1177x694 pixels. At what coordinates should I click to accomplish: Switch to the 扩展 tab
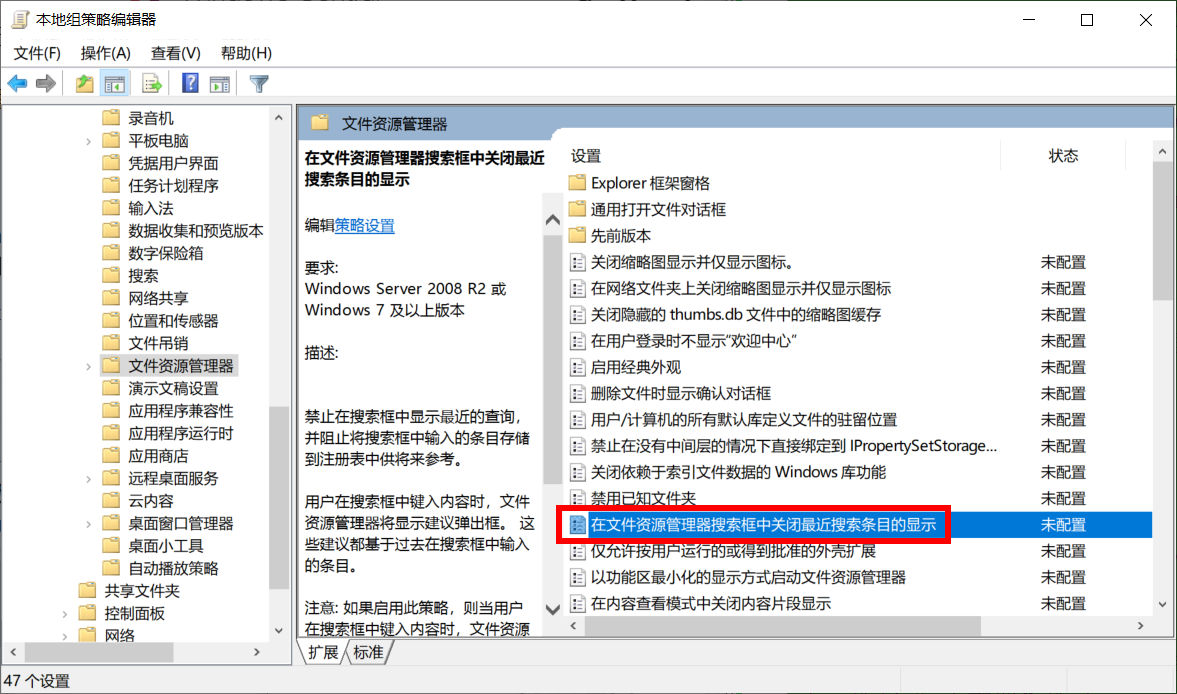322,651
